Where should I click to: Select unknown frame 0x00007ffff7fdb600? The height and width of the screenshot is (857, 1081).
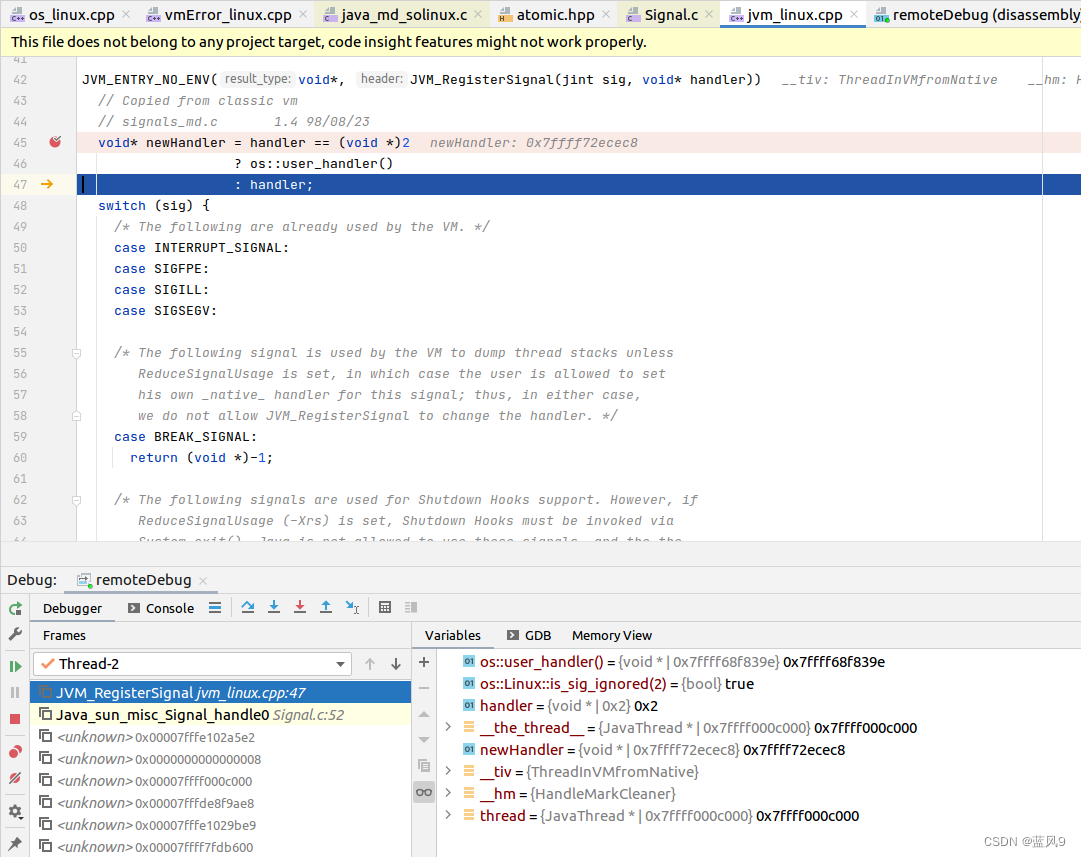coord(221,847)
